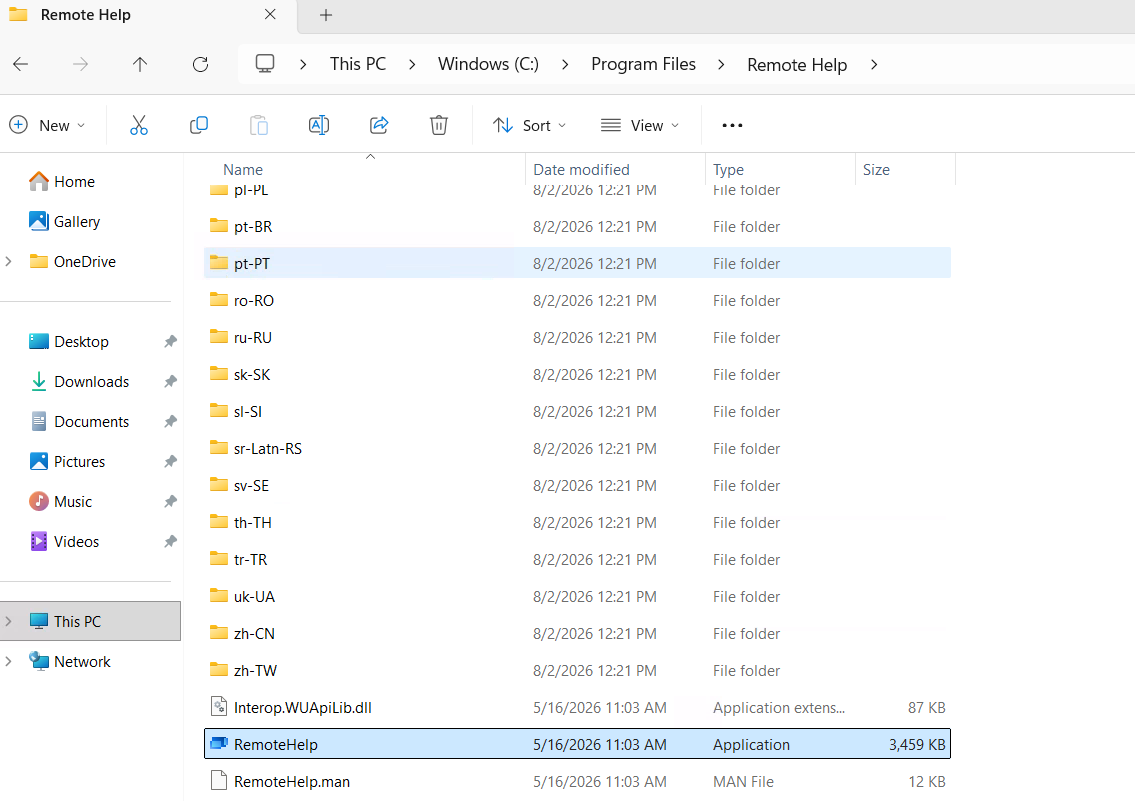1135x801 pixels.
Task: Expand chevron after This PC breadcrumb
Action: coord(412,64)
